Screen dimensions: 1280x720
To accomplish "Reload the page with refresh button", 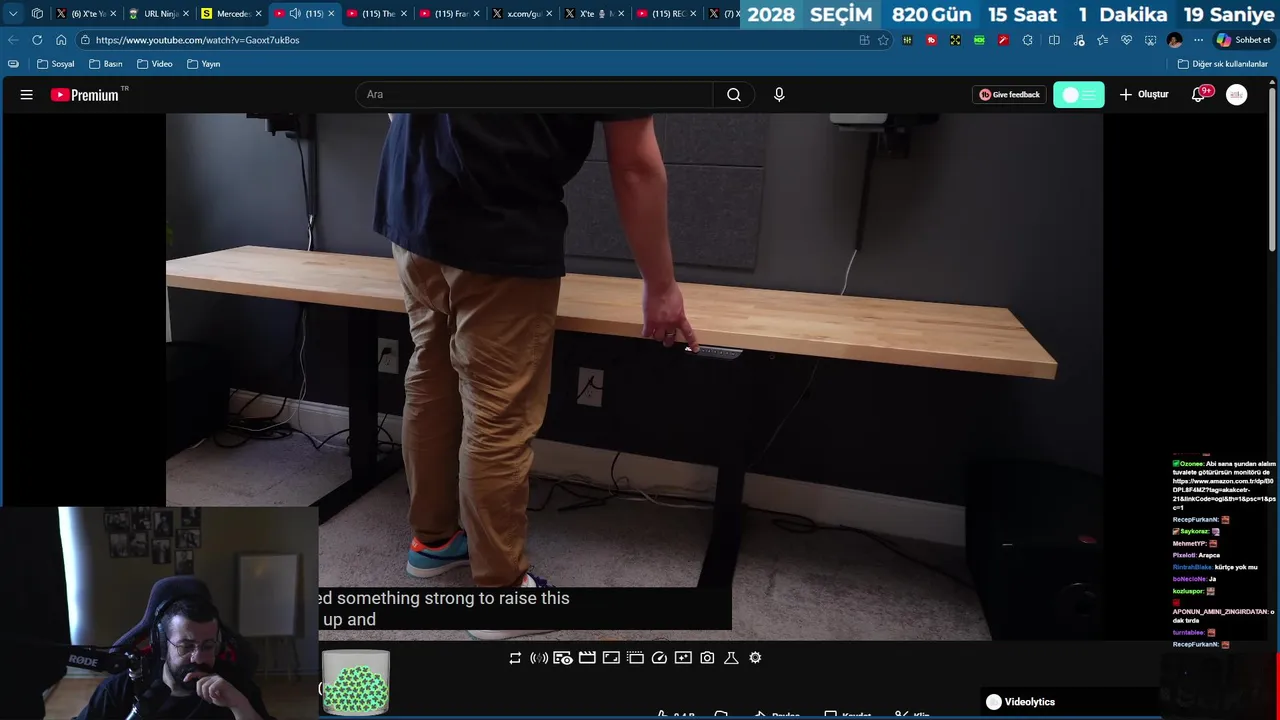I will click(x=37, y=40).
